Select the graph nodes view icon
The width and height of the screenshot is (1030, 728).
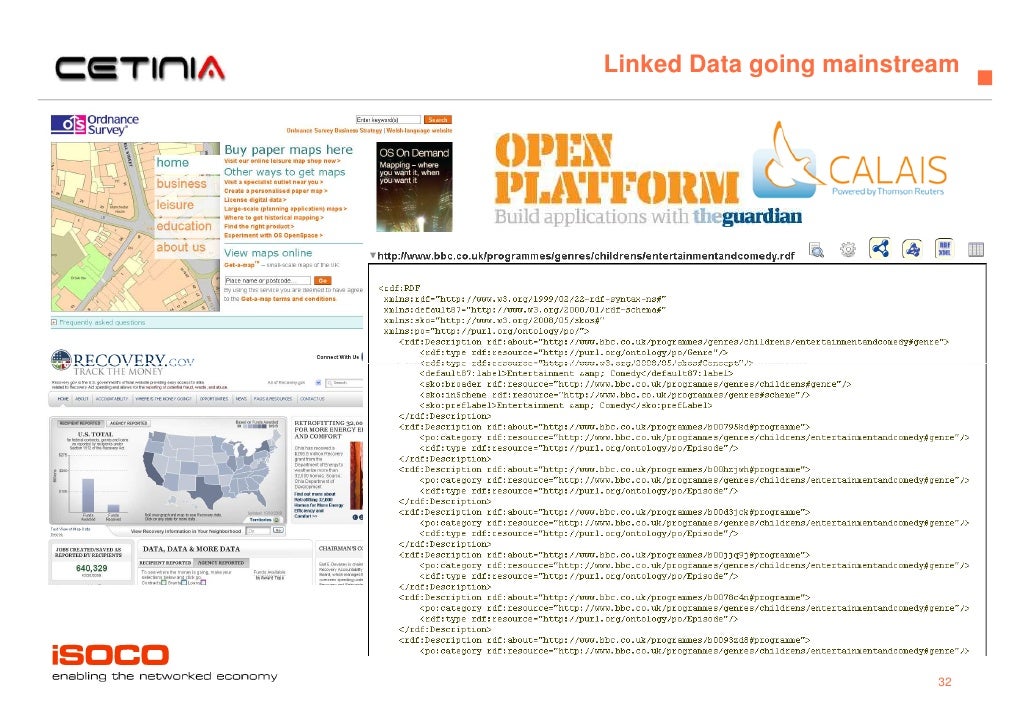click(x=880, y=248)
